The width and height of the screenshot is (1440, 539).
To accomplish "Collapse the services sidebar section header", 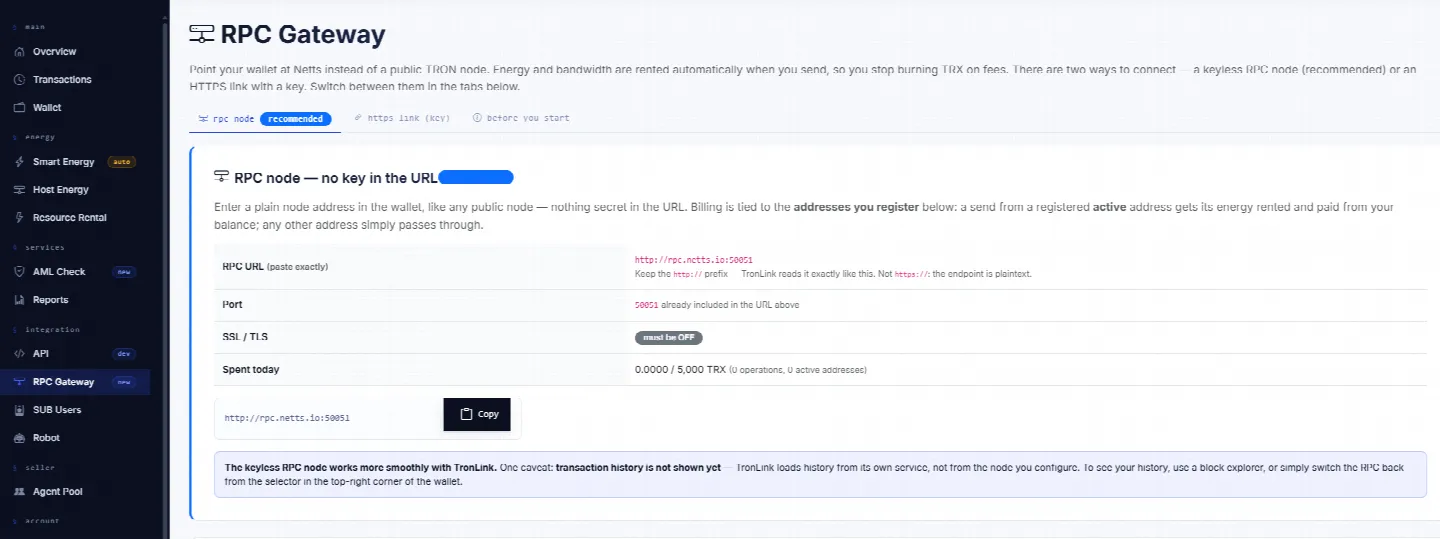I will click(x=37, y=247).
